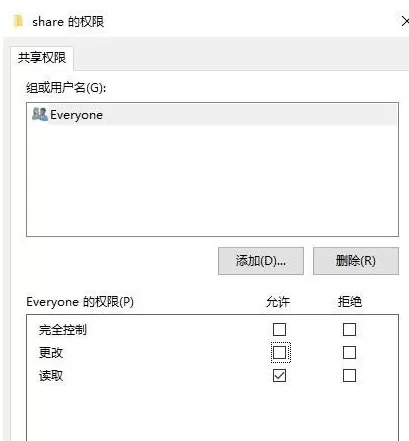Click the 添加(D)... button
Image resolution: width=409 pixels, height=441 pixels.
click(x=261, y=261)
